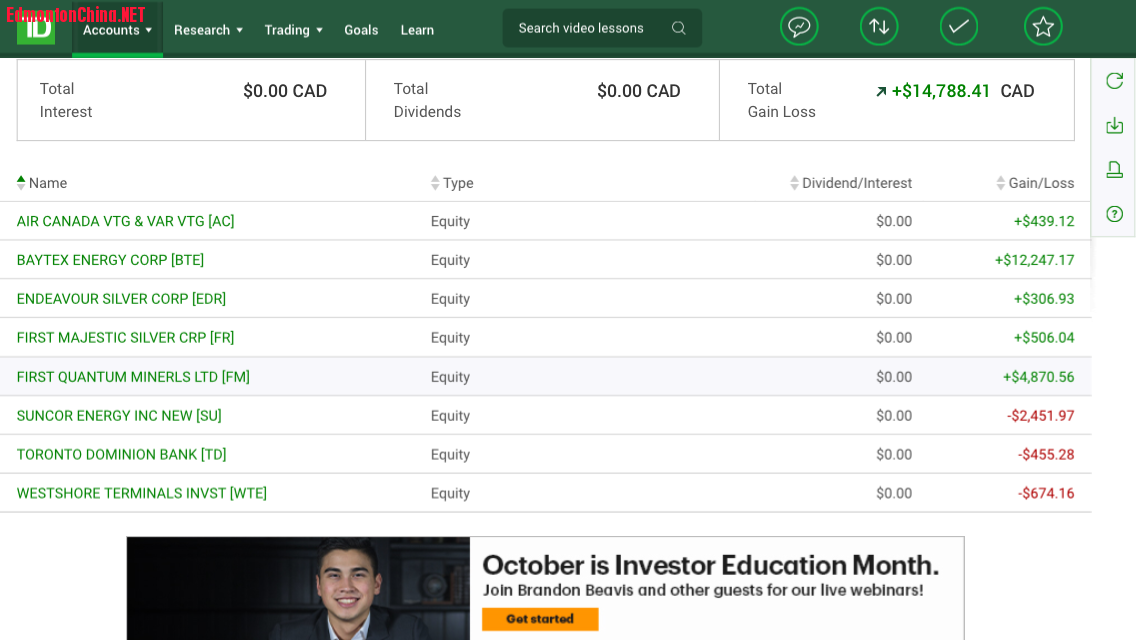The height and width of the screenshot is (640, 1136).
Task: Click Equity type in Suncor row
Action: tap(450, 415)
